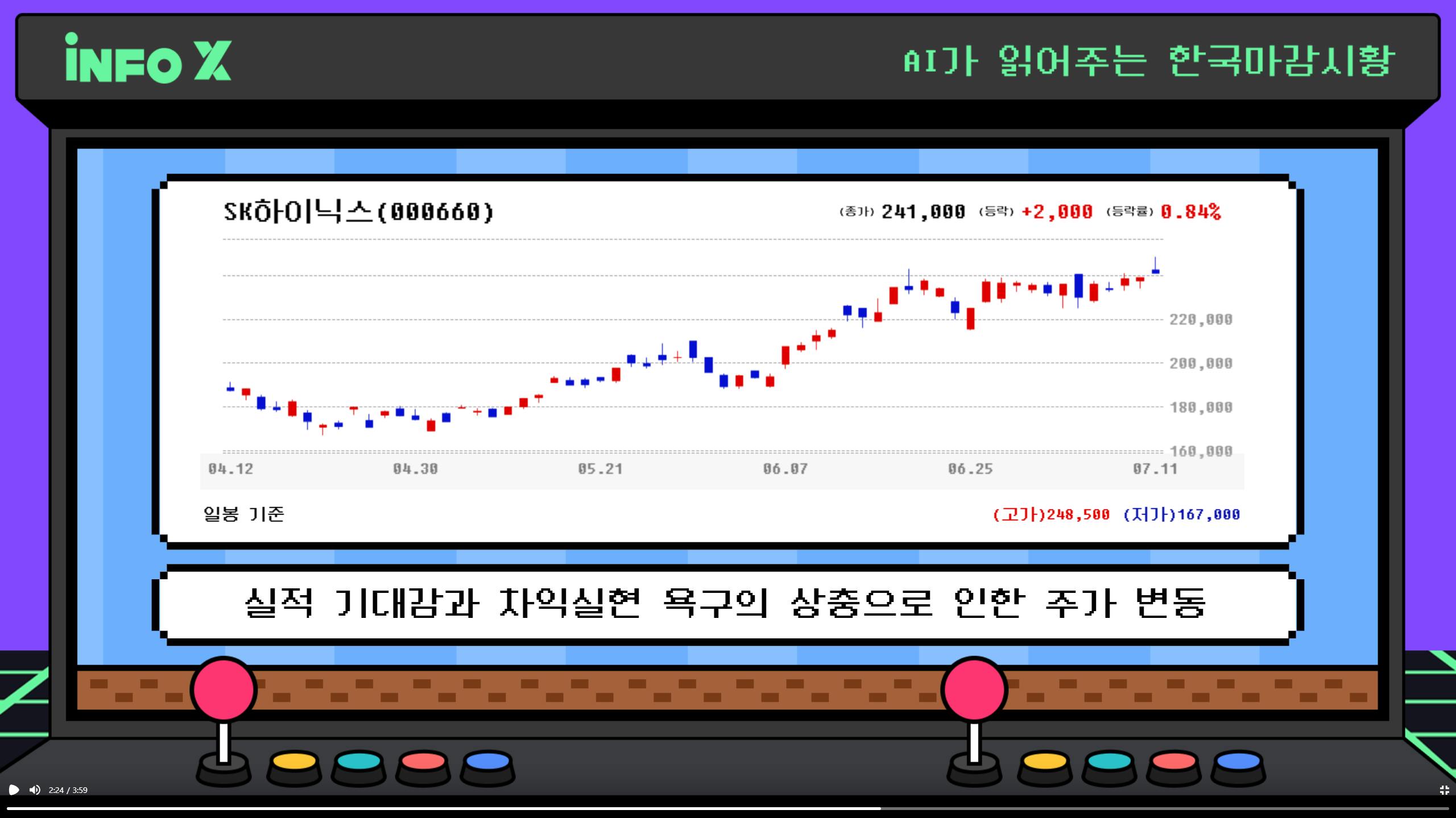
Task: Mute the video with the speaker icon
Action: click(x=35, y=790)
